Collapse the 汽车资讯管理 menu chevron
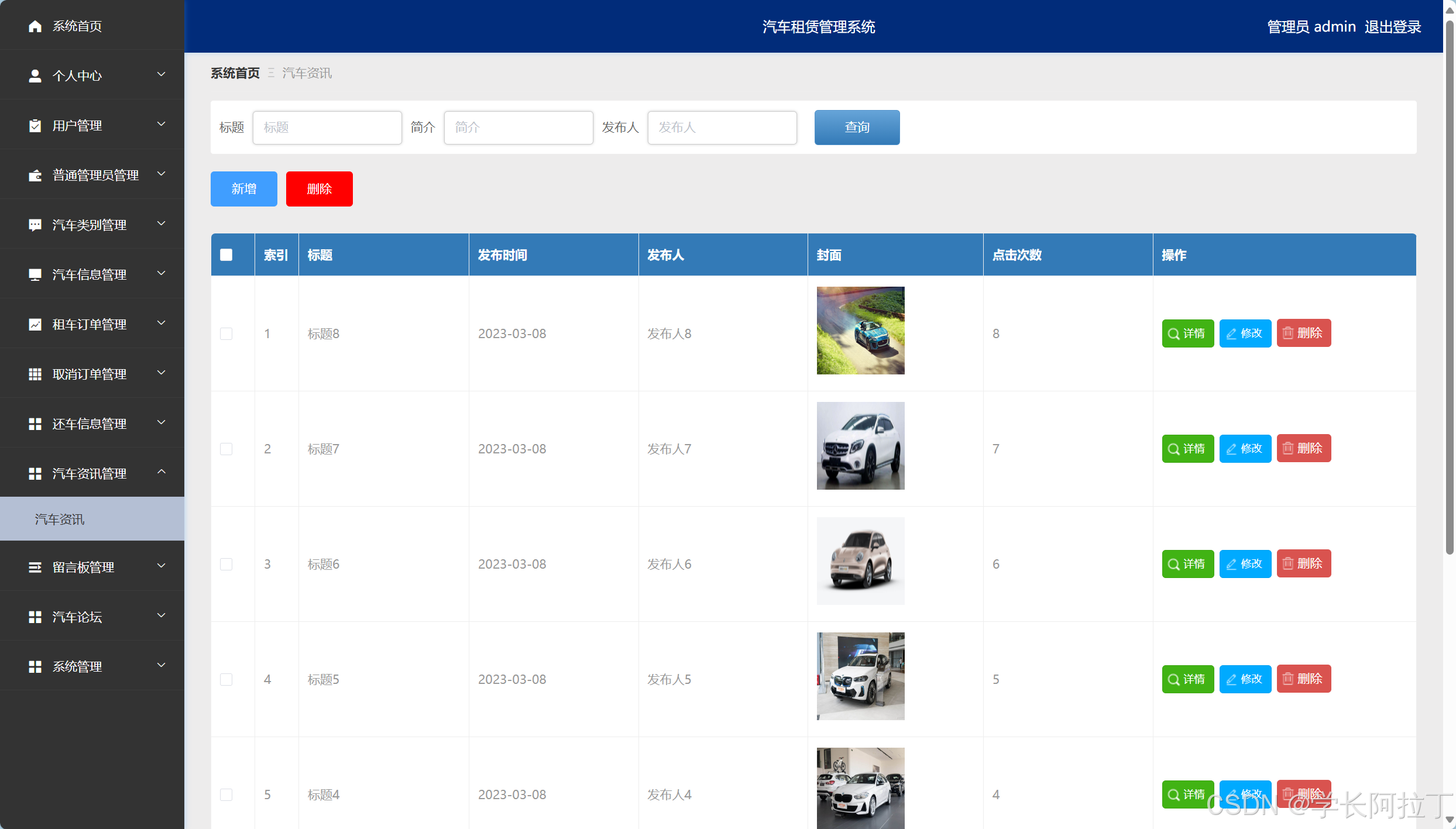The width and height of the screenshot is (1456, 829). click(x=162, y=472)
